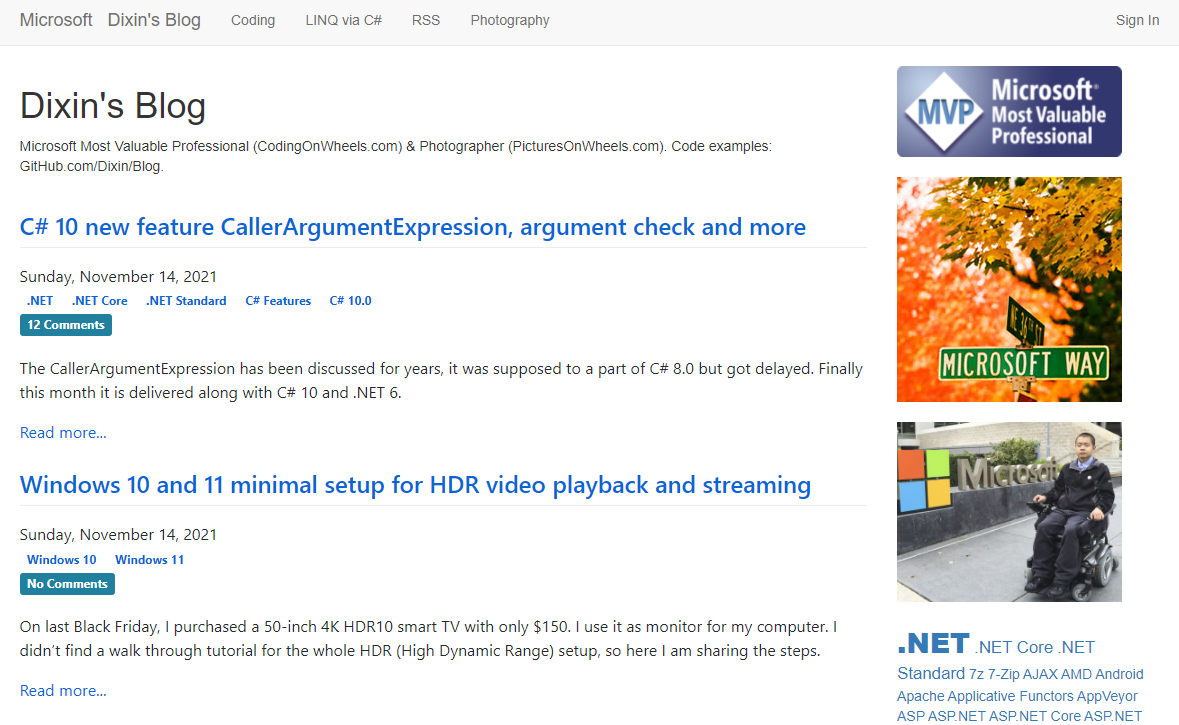Click the Microsoft MVP badge image
The height and width of the screenshot is (725, 1179).
pos(1009,111)
